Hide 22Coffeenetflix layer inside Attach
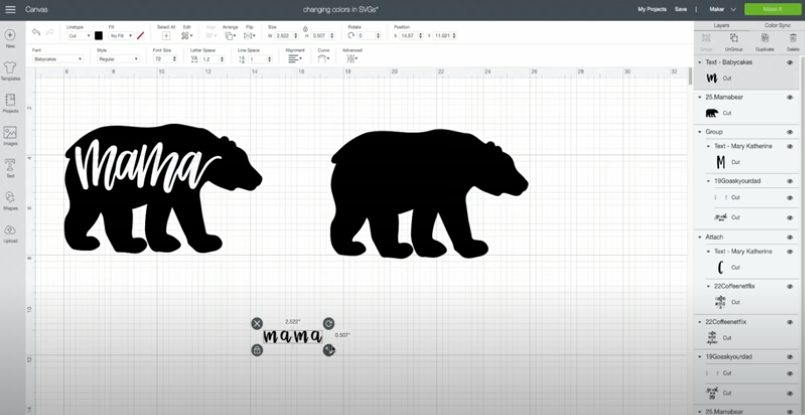Viewport: 805px width, 415px height. click(x=790, y=287)
